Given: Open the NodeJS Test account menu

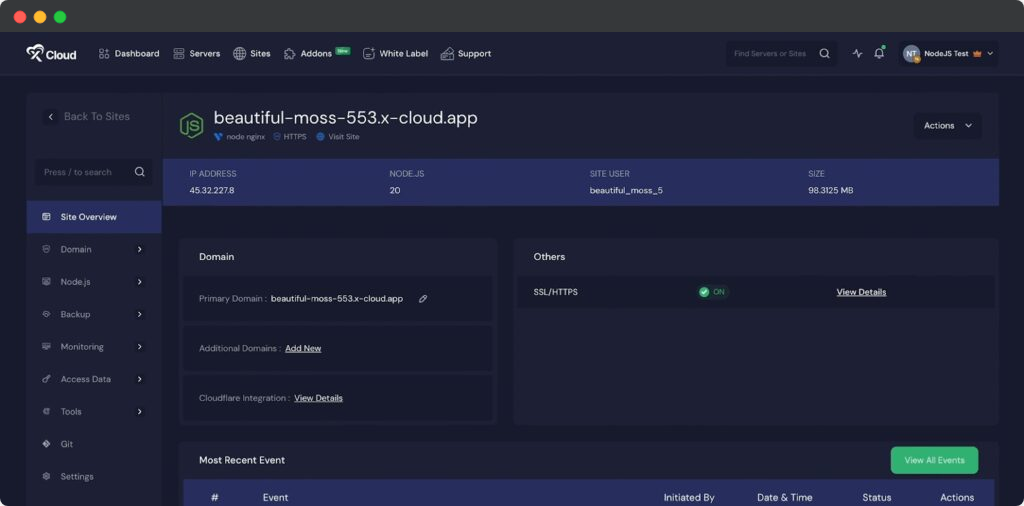Looking at the screenshot, I should (947, 54).
